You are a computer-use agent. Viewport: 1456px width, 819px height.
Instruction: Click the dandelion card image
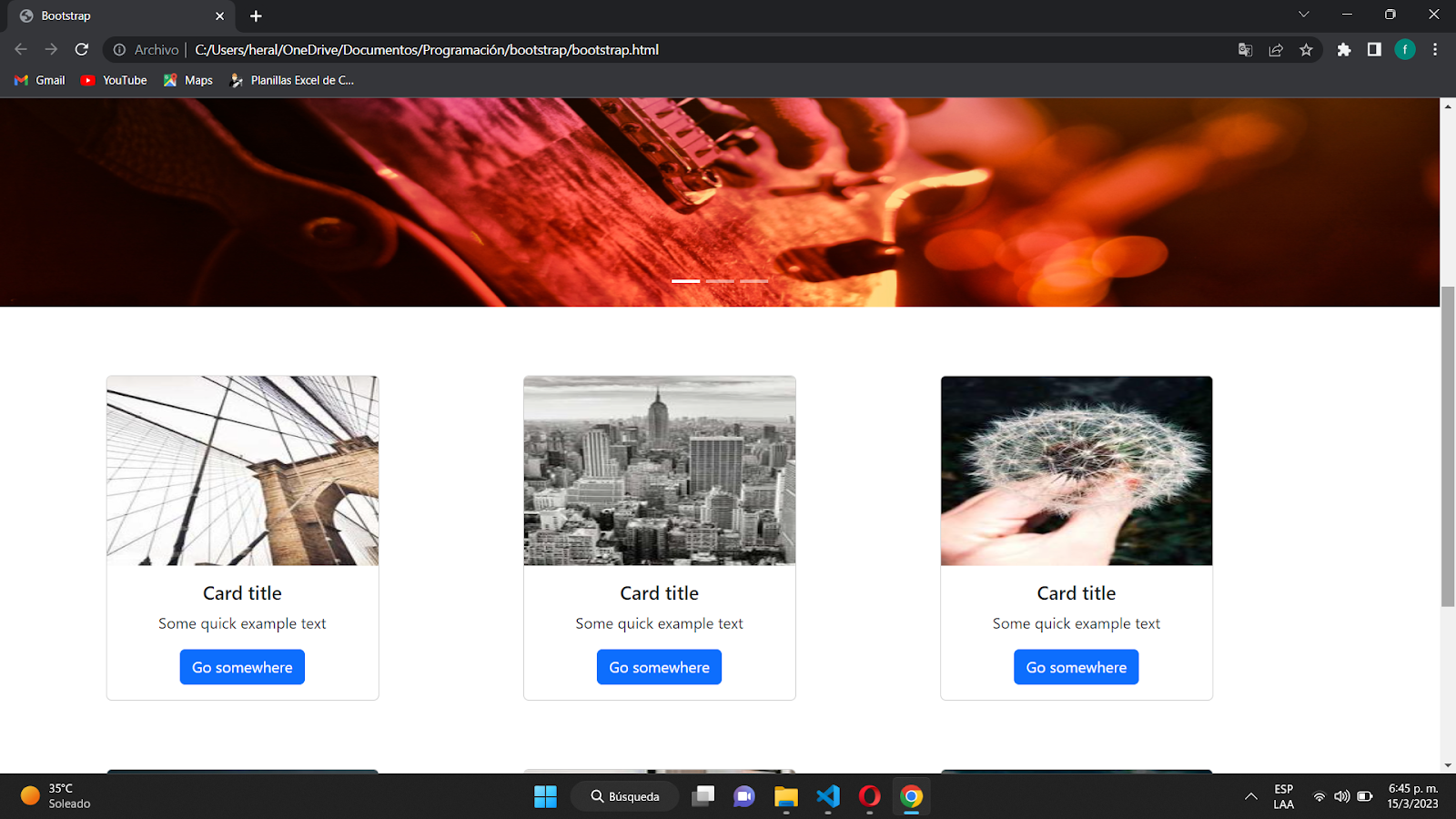click(1077, 470)
